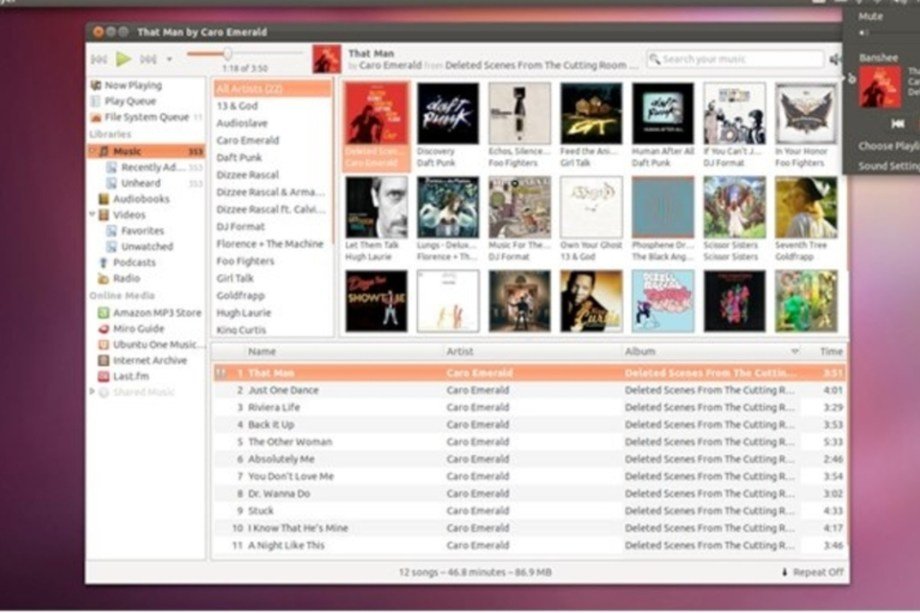Select the track Dr. Wanna Do
Image resolution: width=920 pixels, height=613 pixels.
[529, 493]
